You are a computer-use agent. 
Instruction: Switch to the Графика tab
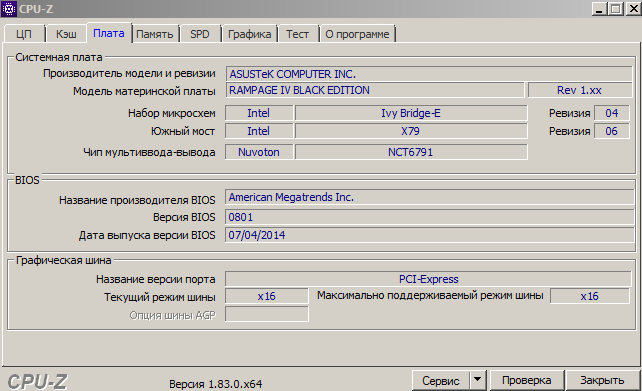249,34
